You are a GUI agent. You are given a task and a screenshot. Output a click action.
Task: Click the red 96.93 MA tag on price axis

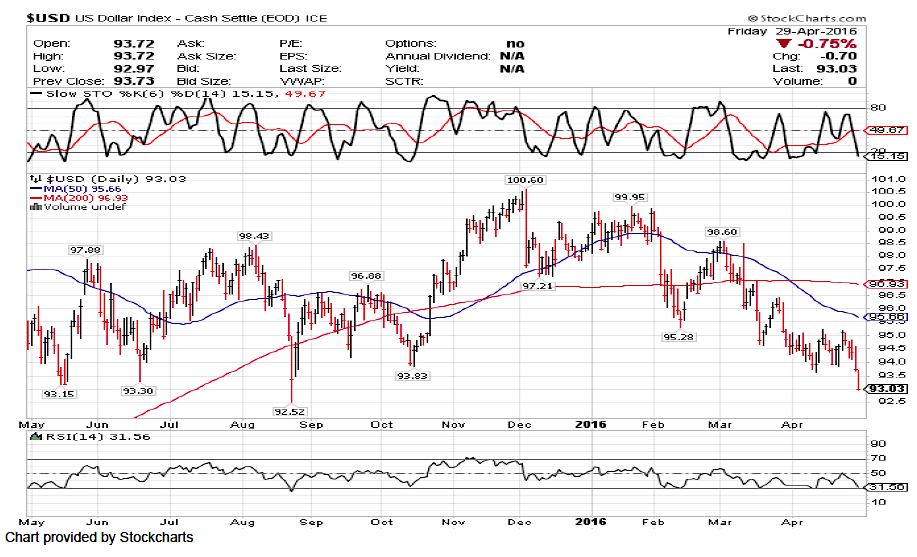click(887, 284)
